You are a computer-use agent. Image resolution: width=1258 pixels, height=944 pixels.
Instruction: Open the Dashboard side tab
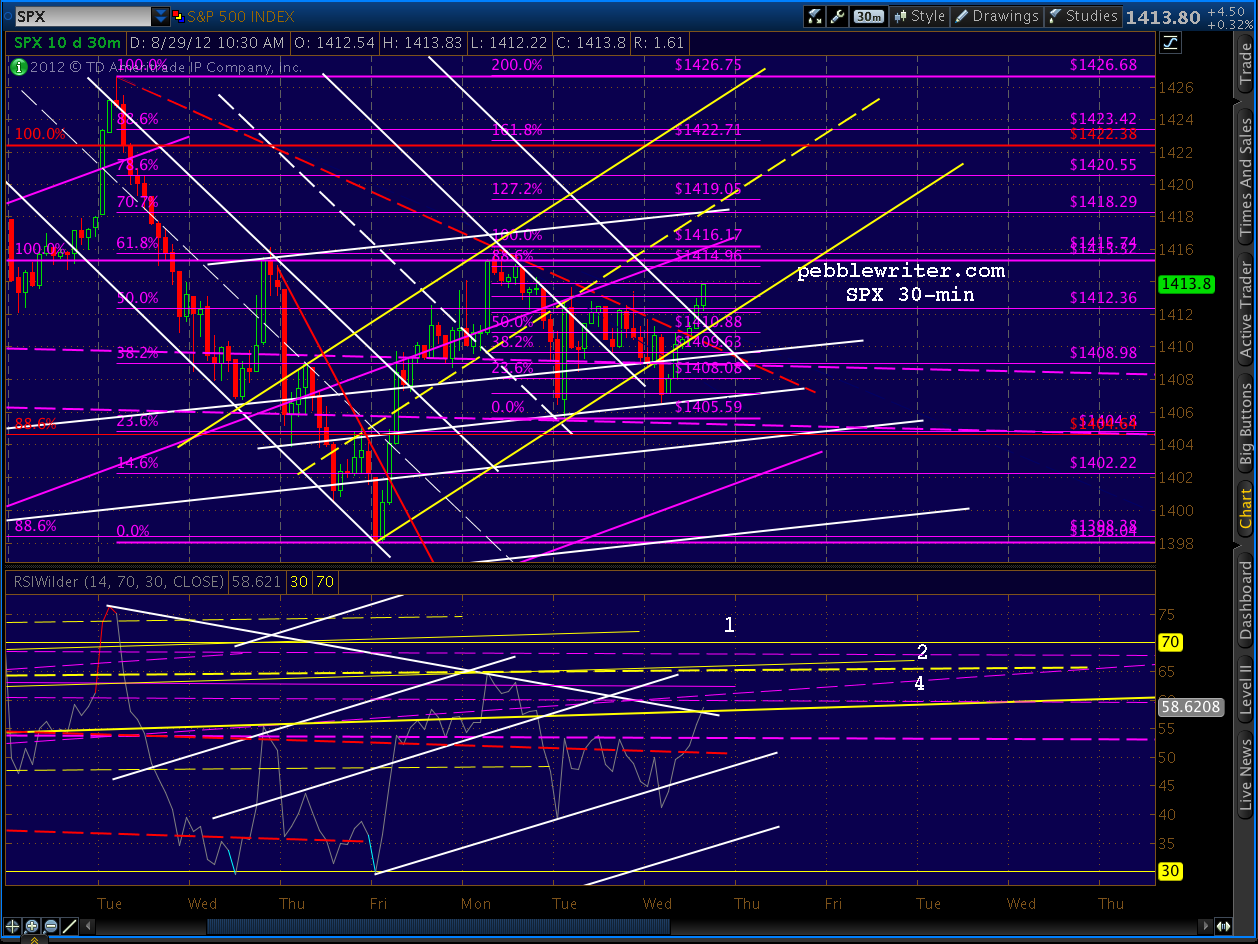(1245, 600)
